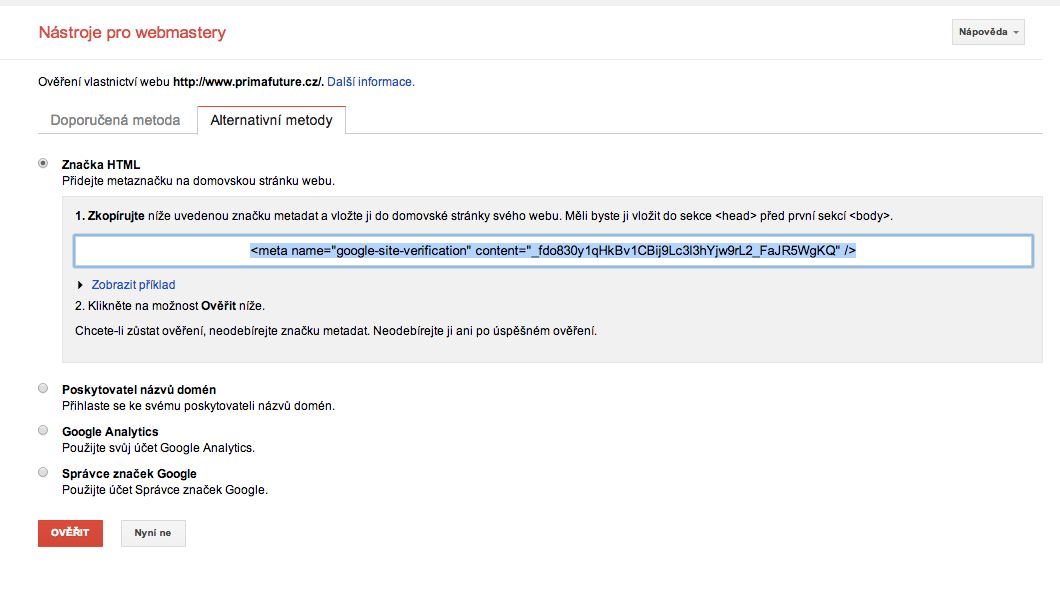Choose the Poskytovatel názvů domén radio button
1060x589 pixels.
(43, 388)
